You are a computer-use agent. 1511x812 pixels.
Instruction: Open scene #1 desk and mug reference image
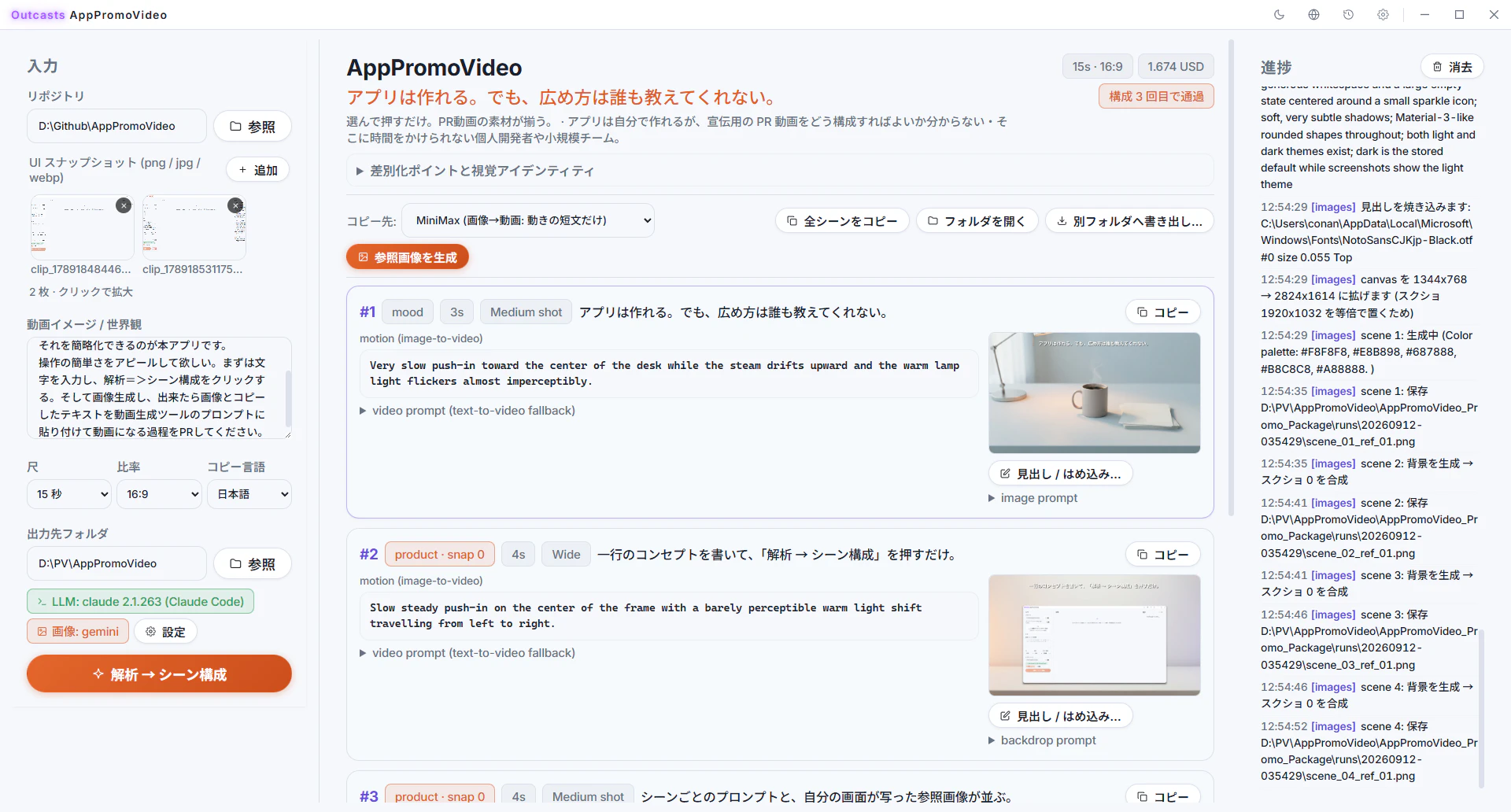[1095, 393]
